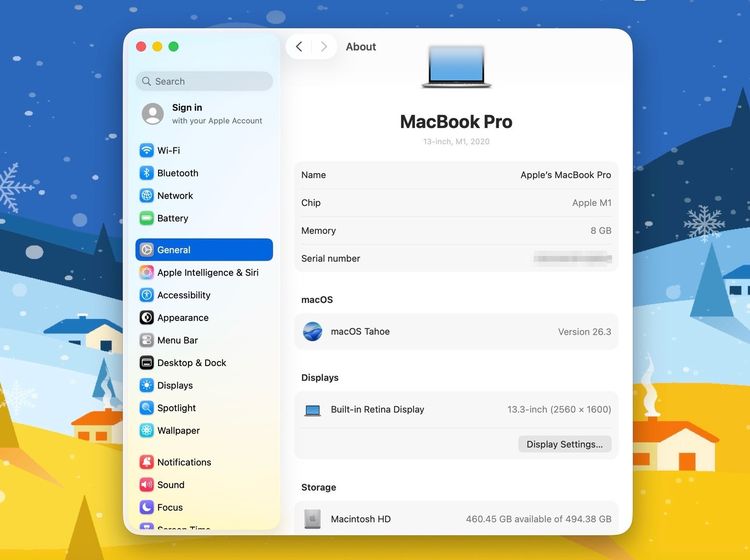
Task: Click the Appearance icon
Action: pos(146,318)
